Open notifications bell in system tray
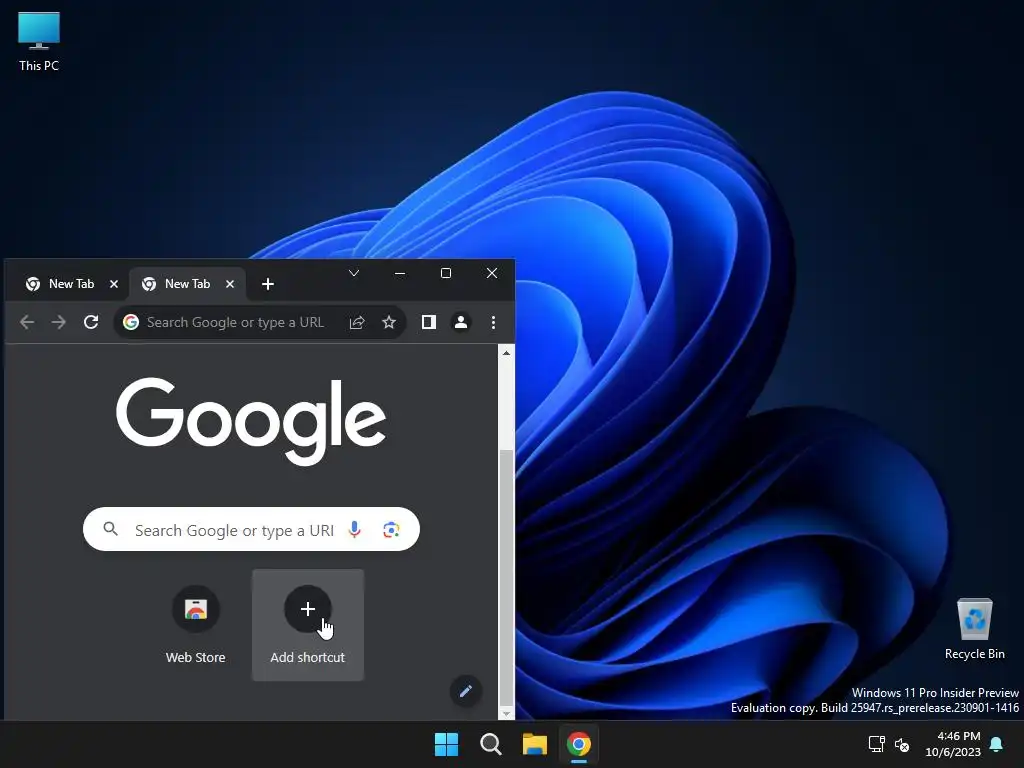This screenshot has height=768, width=1024. 997,744
